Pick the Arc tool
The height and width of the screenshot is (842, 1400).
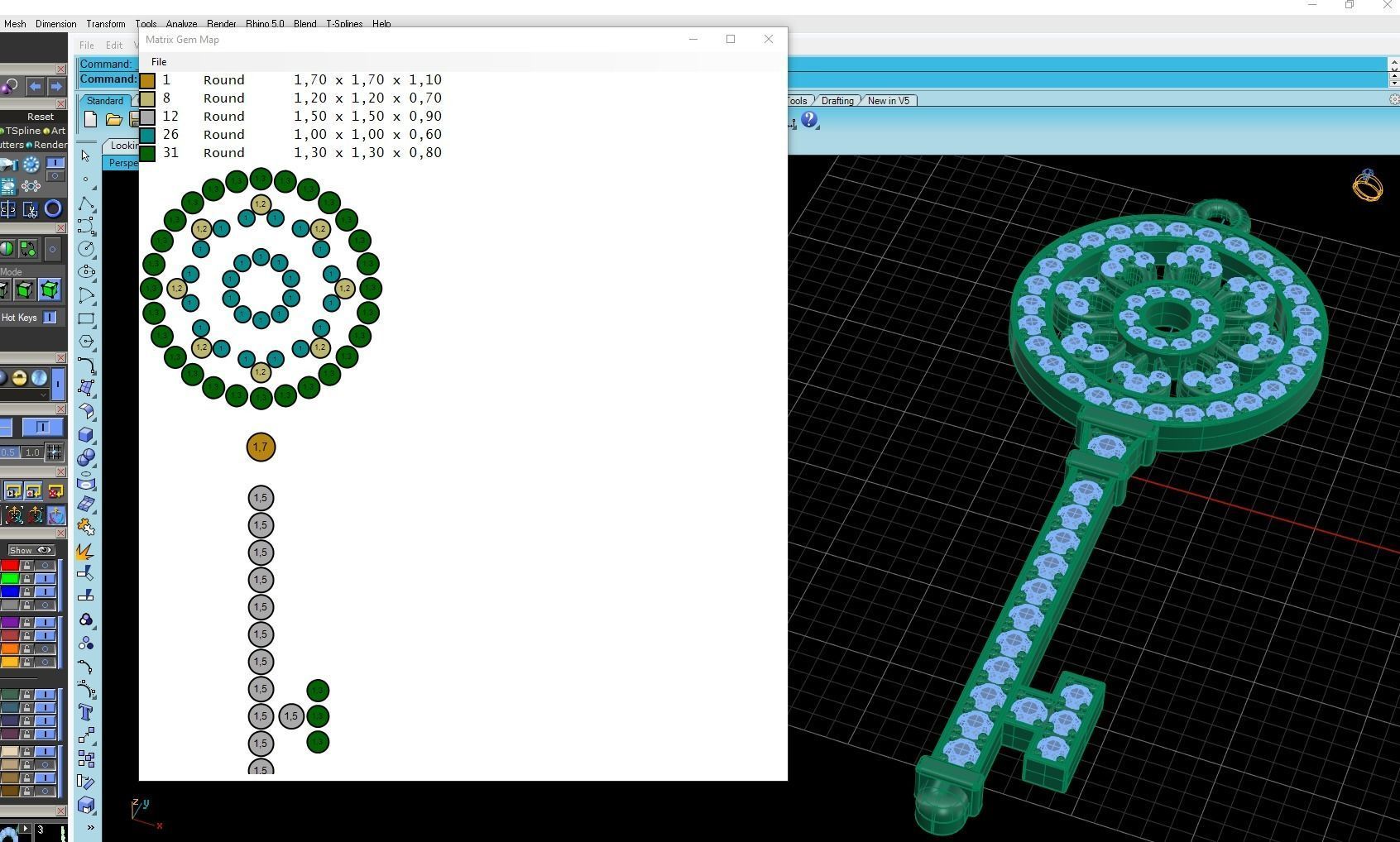click(x=86, y=295)
